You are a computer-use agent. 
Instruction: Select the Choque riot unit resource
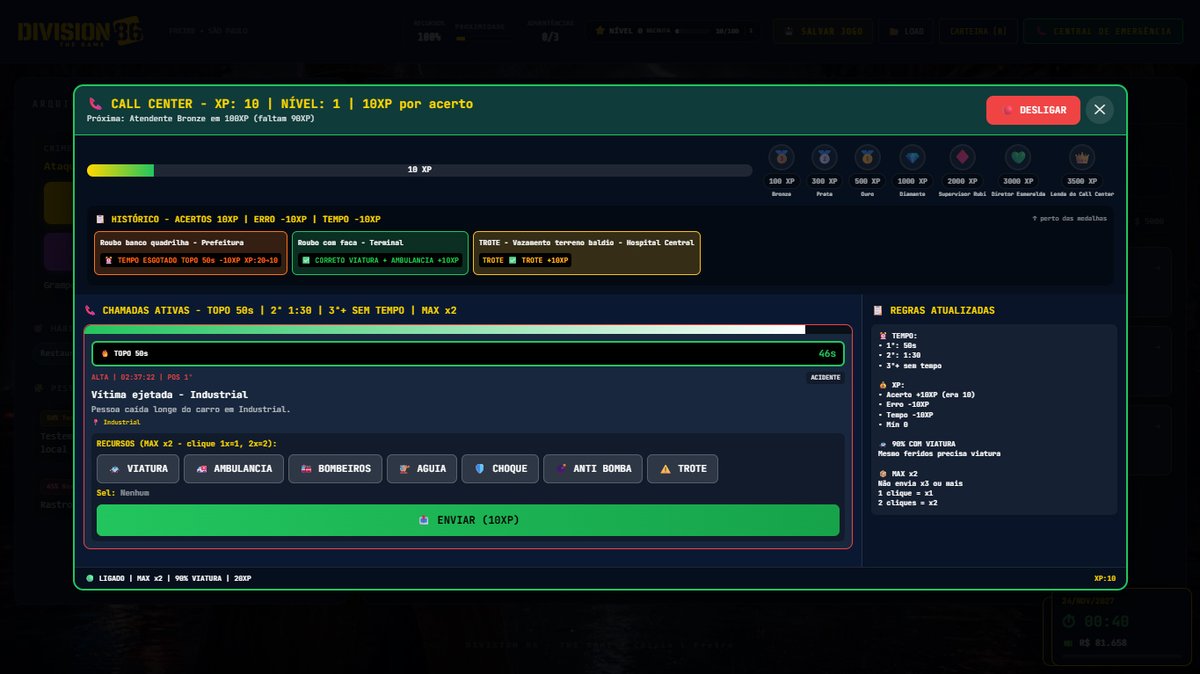click(501, 469)
